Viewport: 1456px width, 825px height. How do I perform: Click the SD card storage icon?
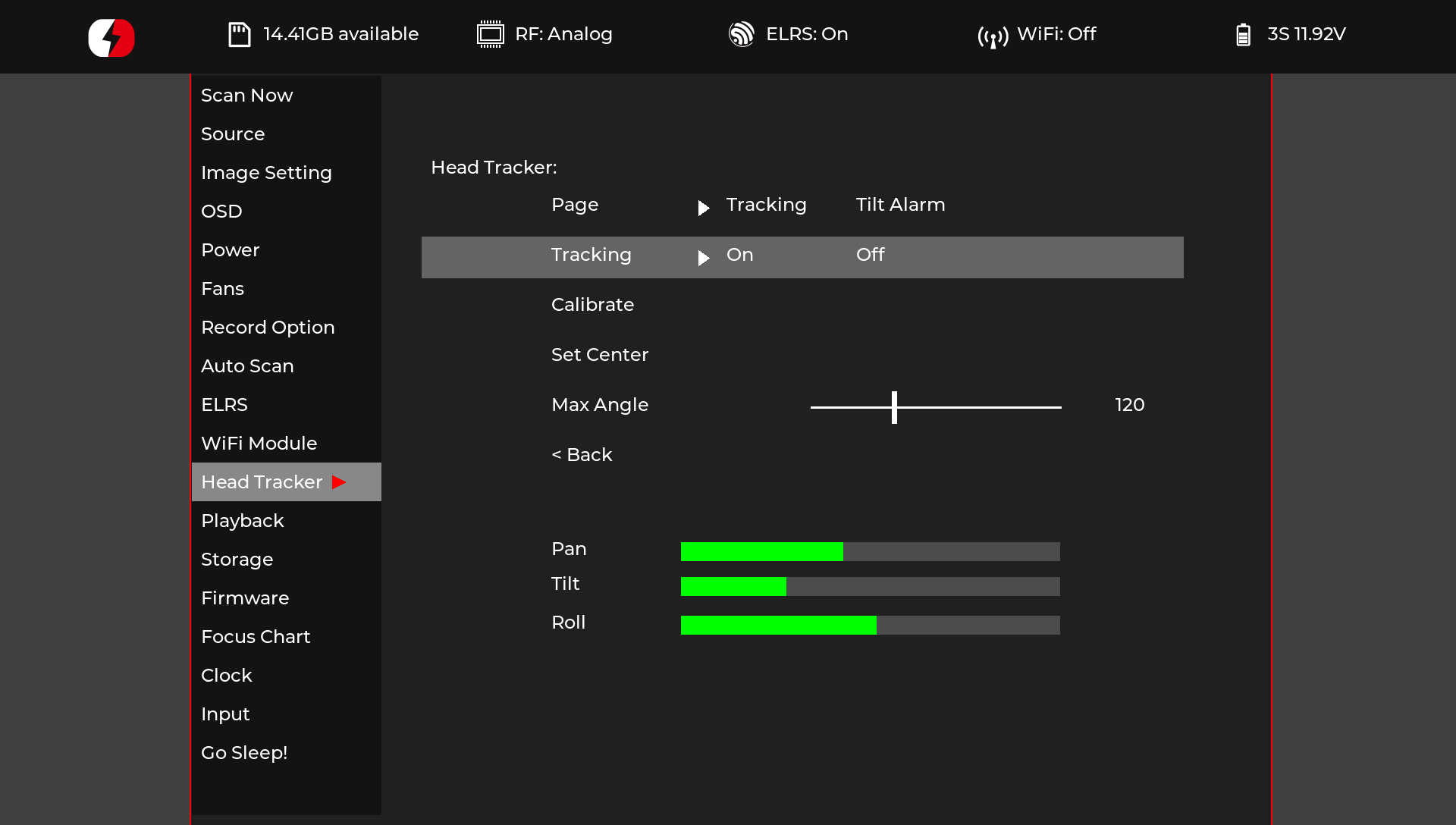pyautogui.click(x=240, y=35)
